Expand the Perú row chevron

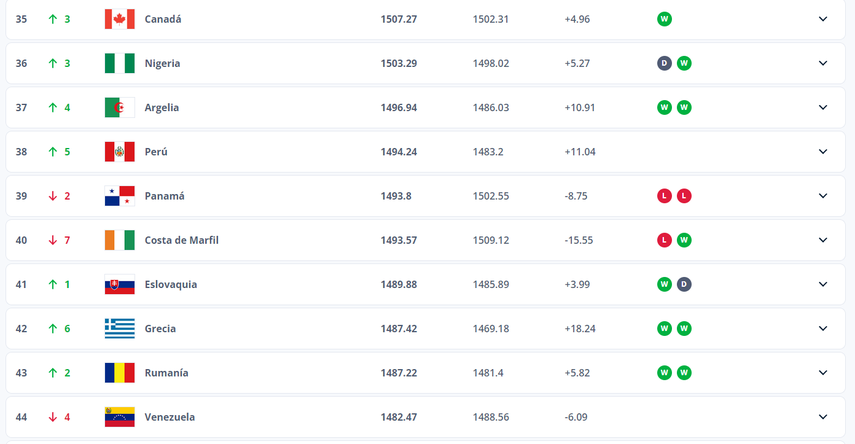[823, 152]
